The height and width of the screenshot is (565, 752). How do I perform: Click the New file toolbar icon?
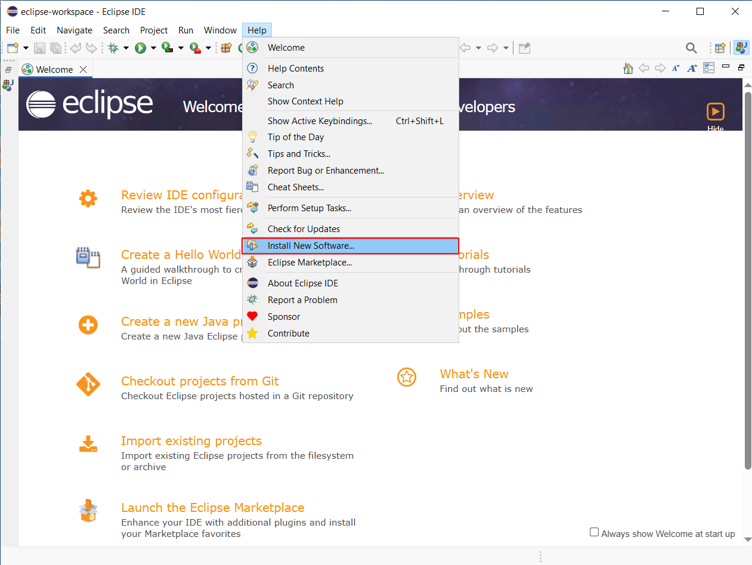12,48
